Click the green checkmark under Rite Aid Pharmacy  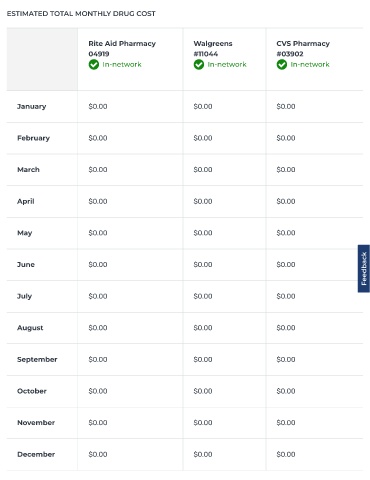click(94, 64)
